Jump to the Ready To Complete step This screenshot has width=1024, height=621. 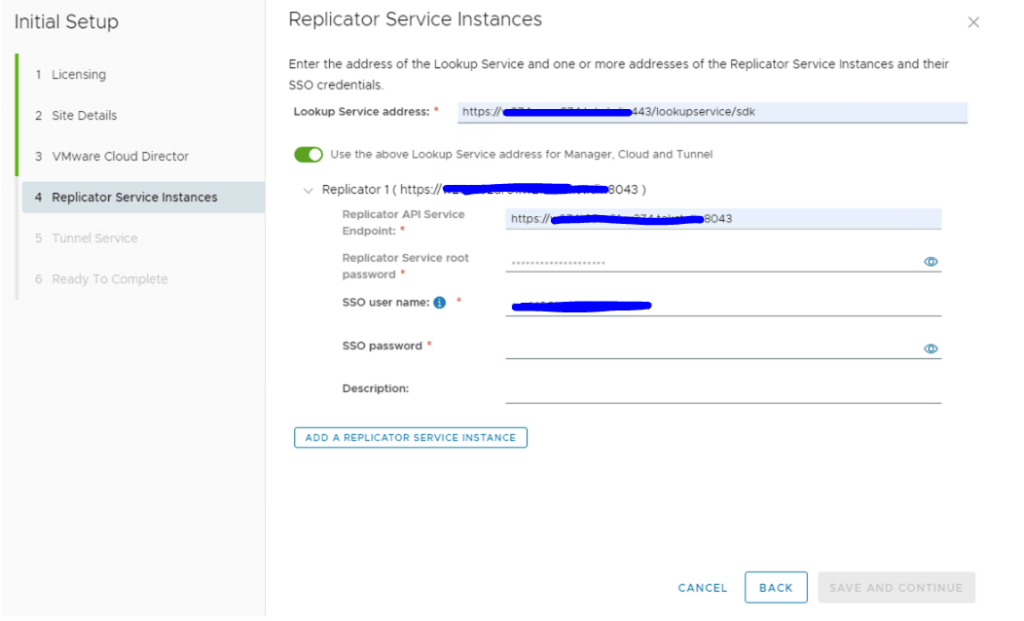pyautogui.click(x=109, y=280)
